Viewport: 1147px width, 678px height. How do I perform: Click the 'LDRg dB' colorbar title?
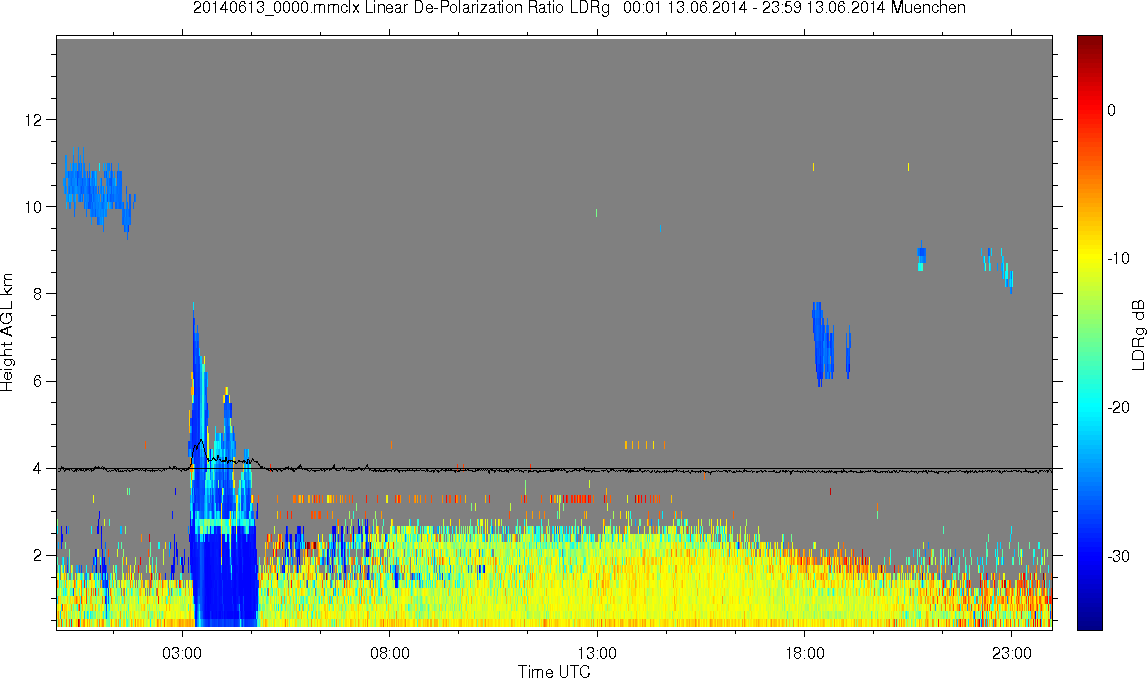[x=1138, y=334]
